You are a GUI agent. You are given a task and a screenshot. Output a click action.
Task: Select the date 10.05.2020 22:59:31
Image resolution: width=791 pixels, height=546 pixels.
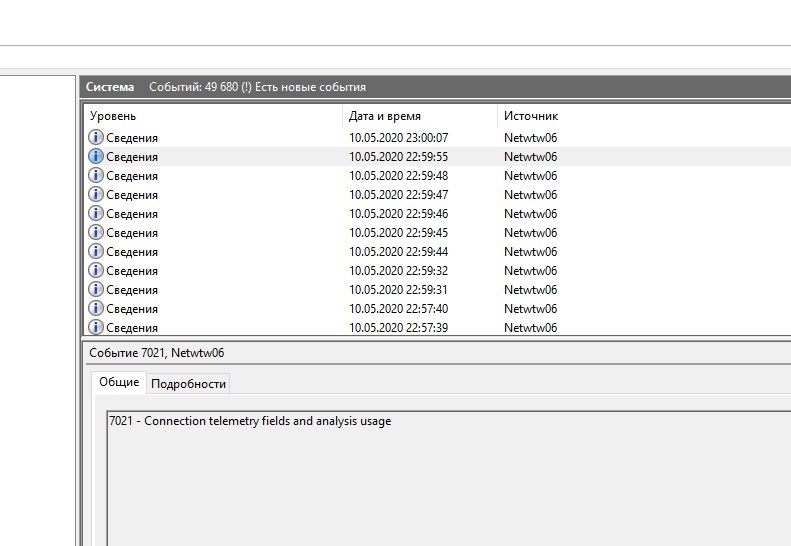click(x=399, y=290)
